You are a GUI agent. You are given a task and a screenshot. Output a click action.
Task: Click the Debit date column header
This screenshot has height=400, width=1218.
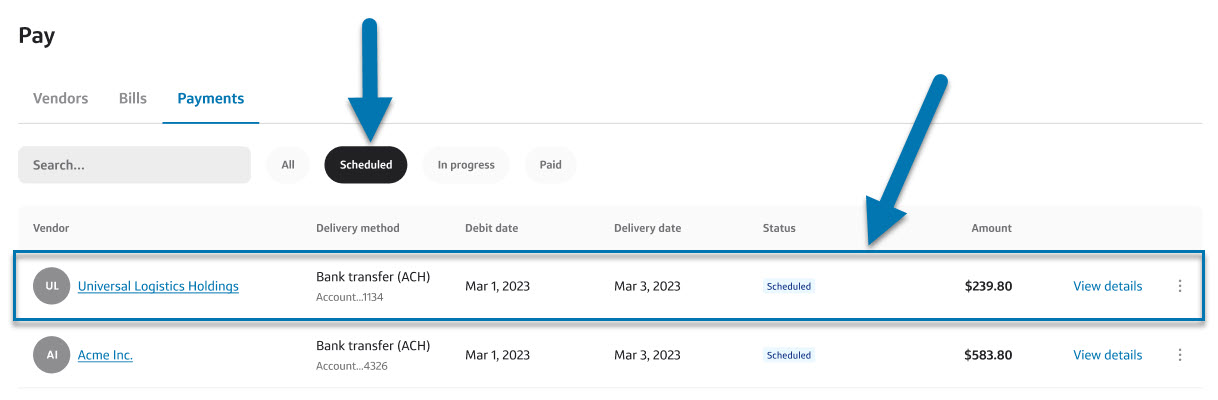(492, 228)
